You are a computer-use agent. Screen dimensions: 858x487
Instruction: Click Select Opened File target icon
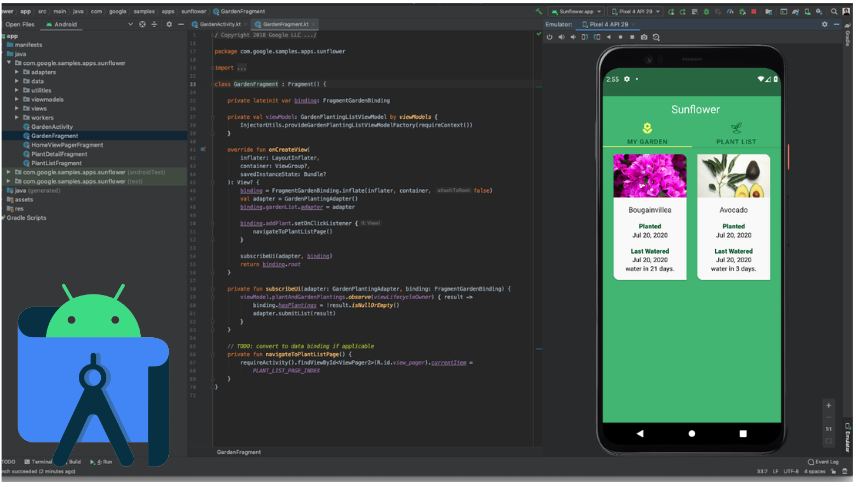click(142, 24)
